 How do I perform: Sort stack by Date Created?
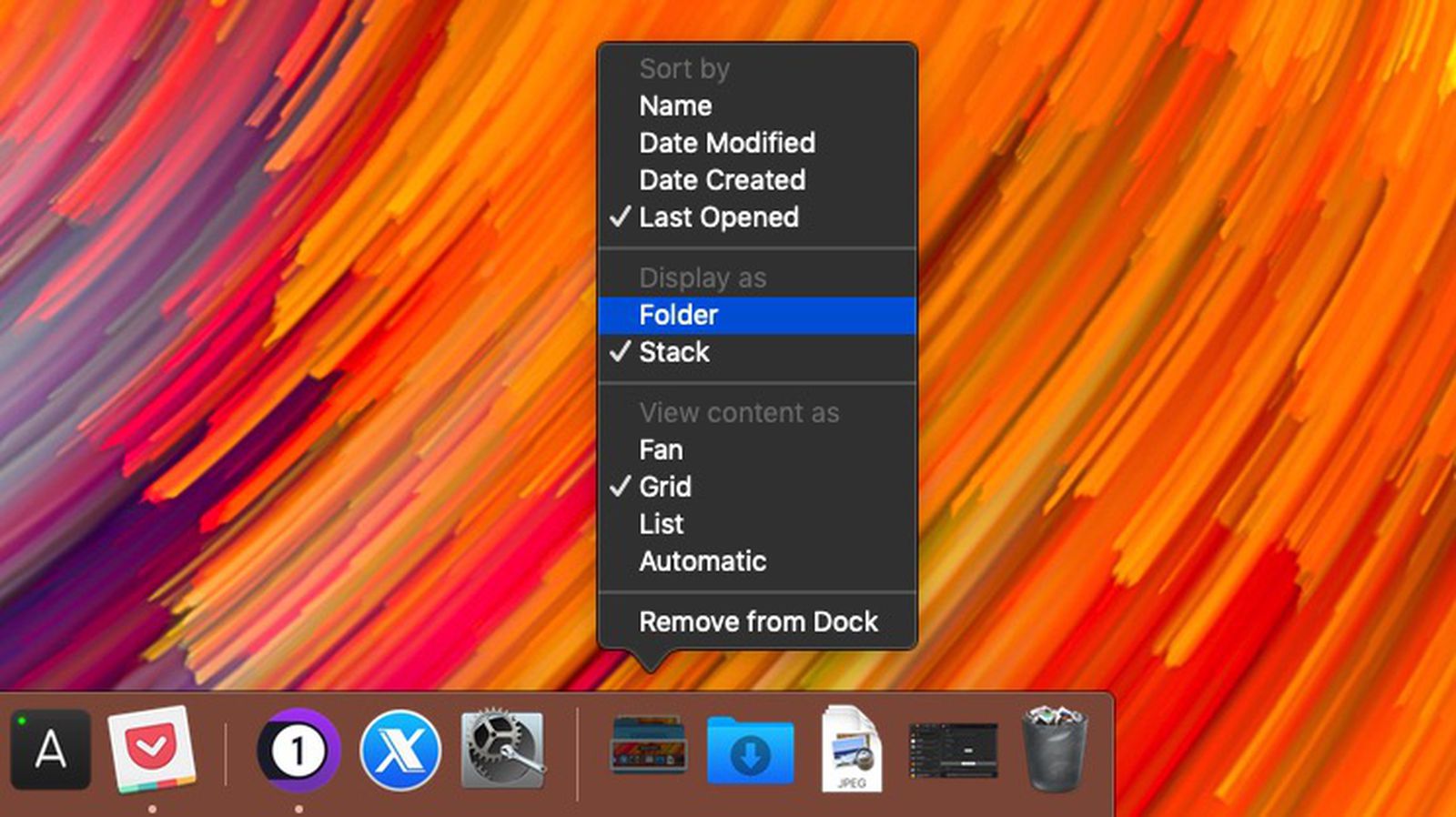(757, 180)
